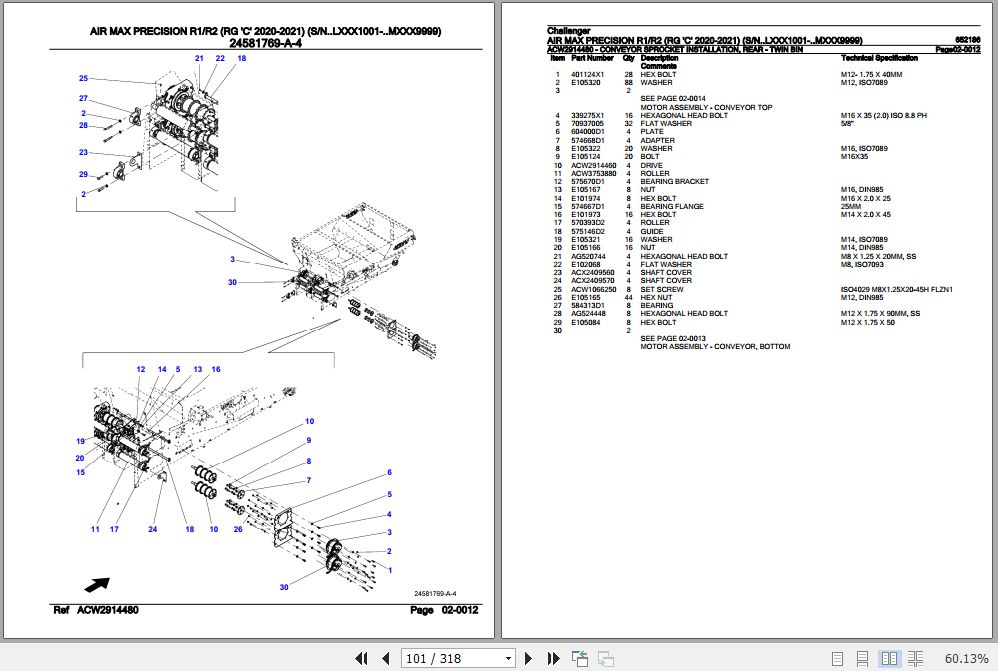Toggle off the highlighted two-page display
The width and height of the screenshot is (998, 671).
tap(889, 658)
